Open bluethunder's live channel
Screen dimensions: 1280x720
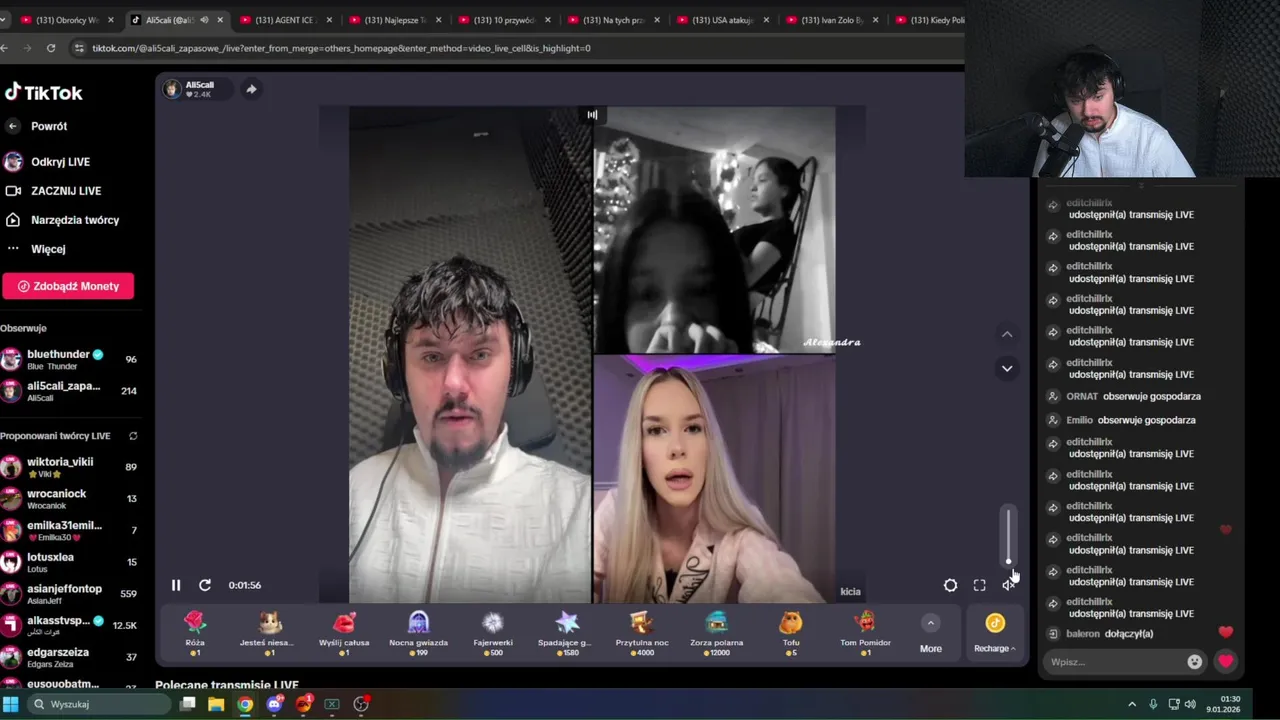[68, 359]
